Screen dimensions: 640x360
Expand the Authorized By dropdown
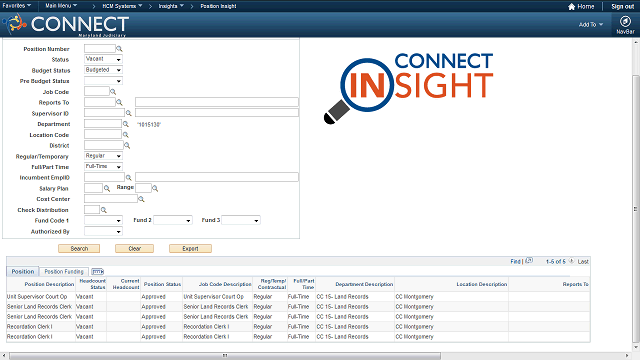coord(103,231)
